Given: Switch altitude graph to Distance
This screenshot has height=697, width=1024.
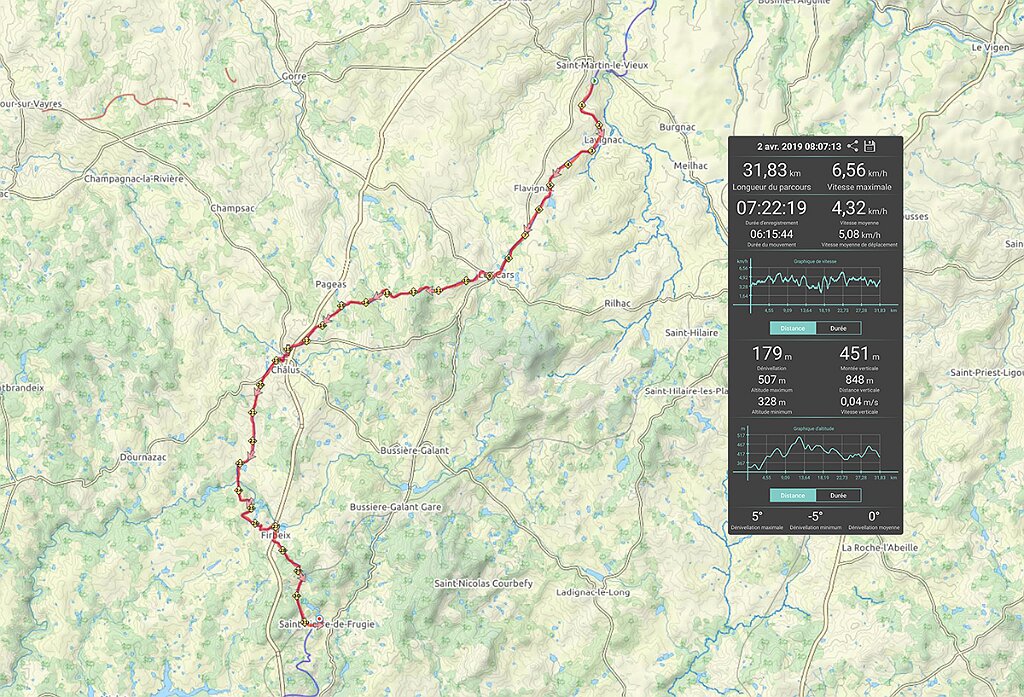Looking at the screenshot, I should (792, 495).
